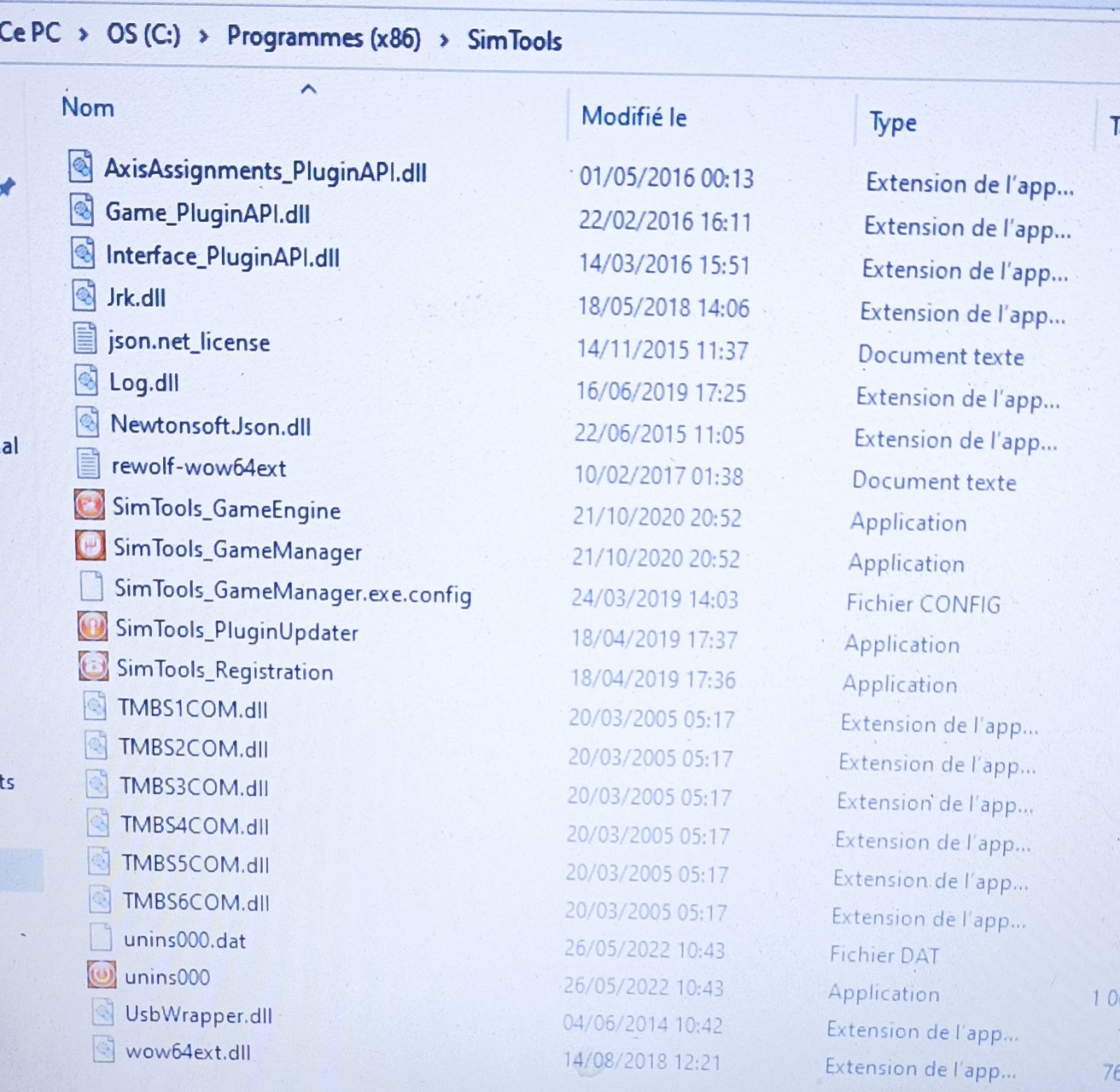
Task: Select the file name Log.dll
Action: pos(144,383)
